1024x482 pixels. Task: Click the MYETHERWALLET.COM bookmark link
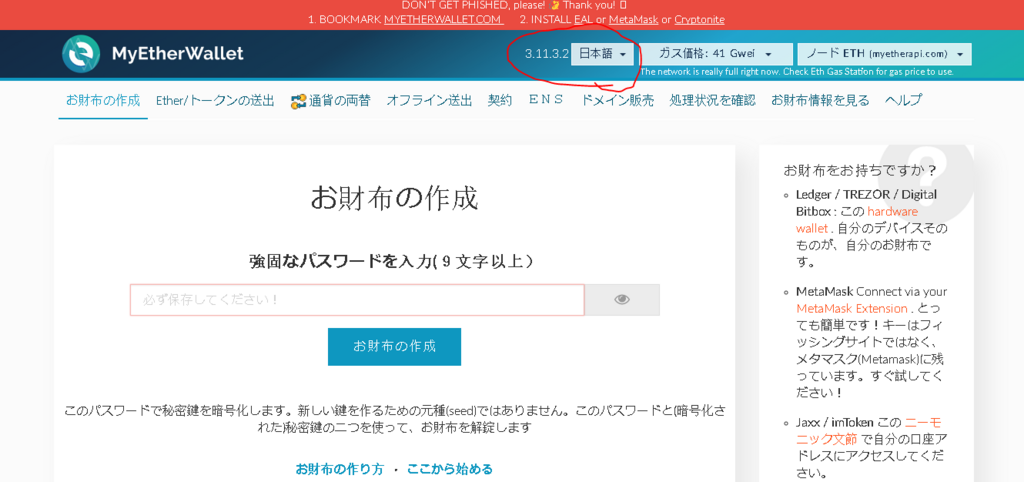point(443,20)
